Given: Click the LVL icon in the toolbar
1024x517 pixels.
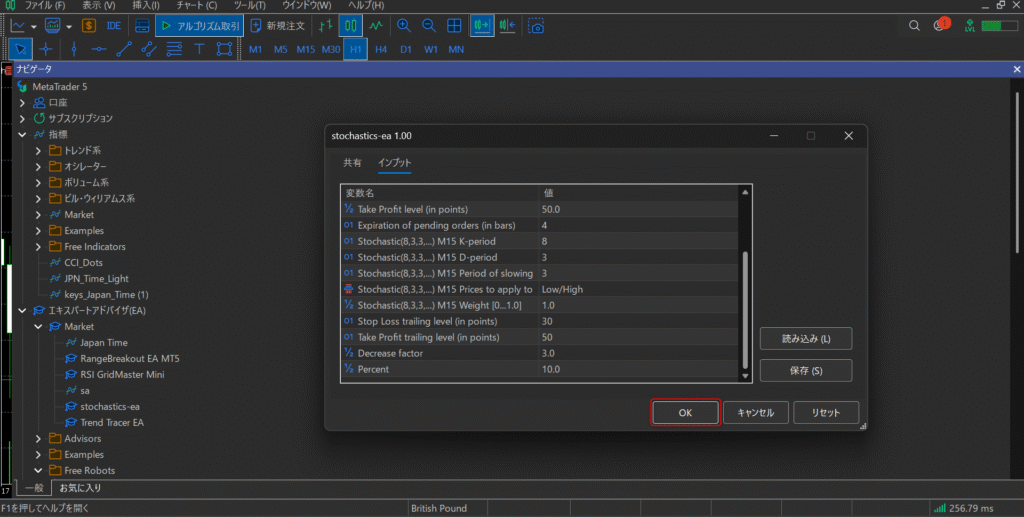Looking at the screenshot, I should pos(970,26).
